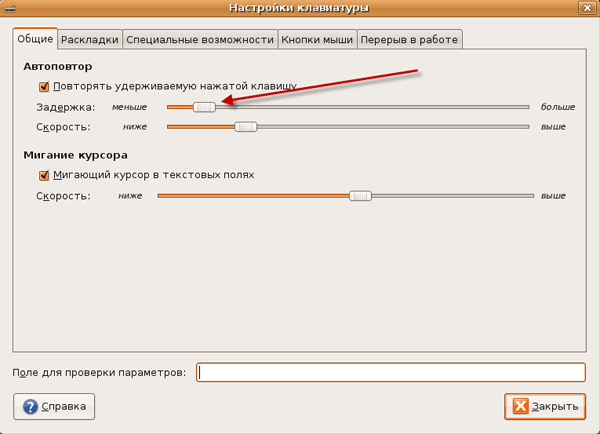Click the Задержка slider handle

pos(204,106)
